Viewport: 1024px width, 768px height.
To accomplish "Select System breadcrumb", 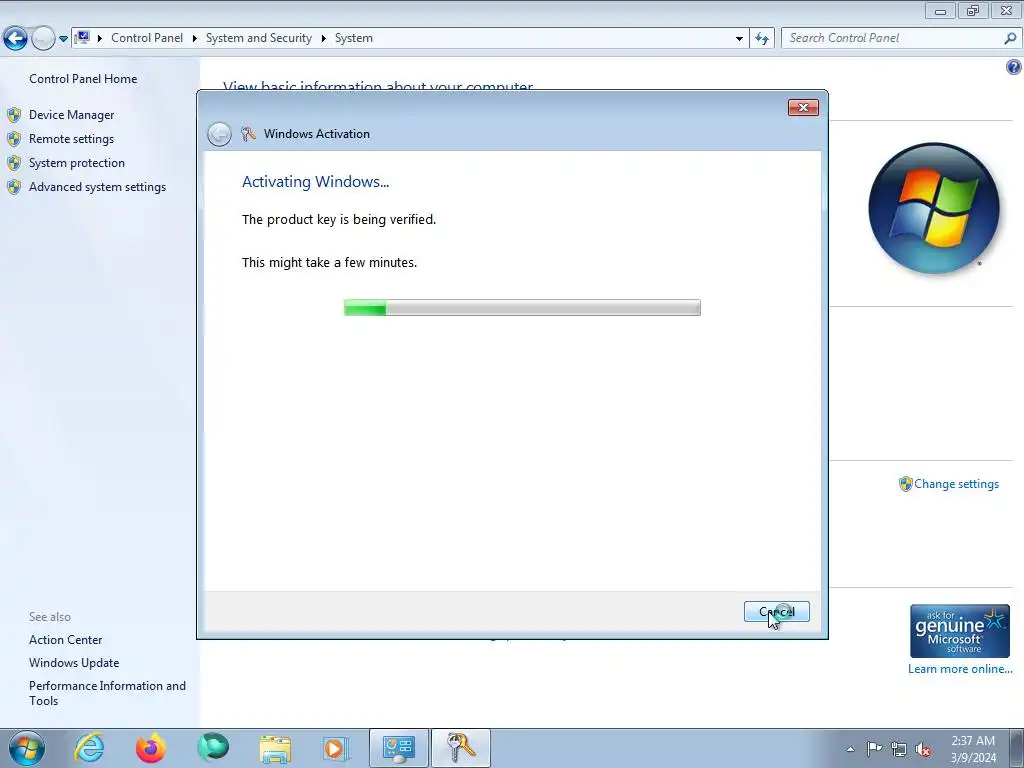I will [x=354, y=38].
